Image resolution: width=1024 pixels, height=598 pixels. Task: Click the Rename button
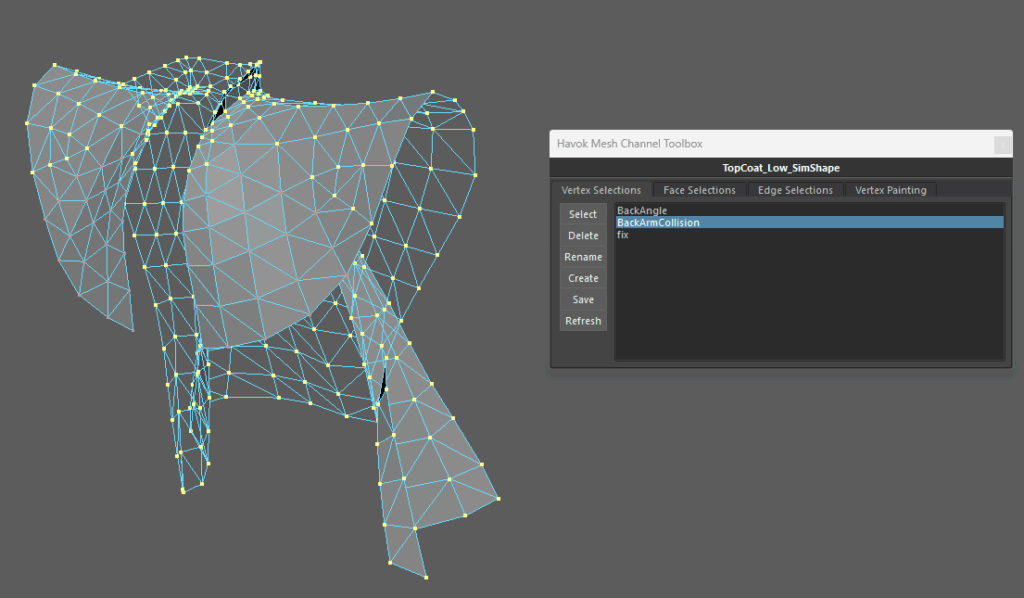(583, 257)
